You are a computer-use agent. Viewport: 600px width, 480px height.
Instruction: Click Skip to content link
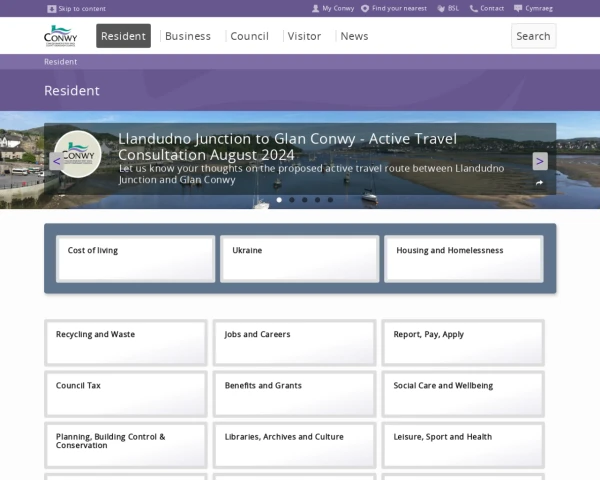(x=76, y=8)
